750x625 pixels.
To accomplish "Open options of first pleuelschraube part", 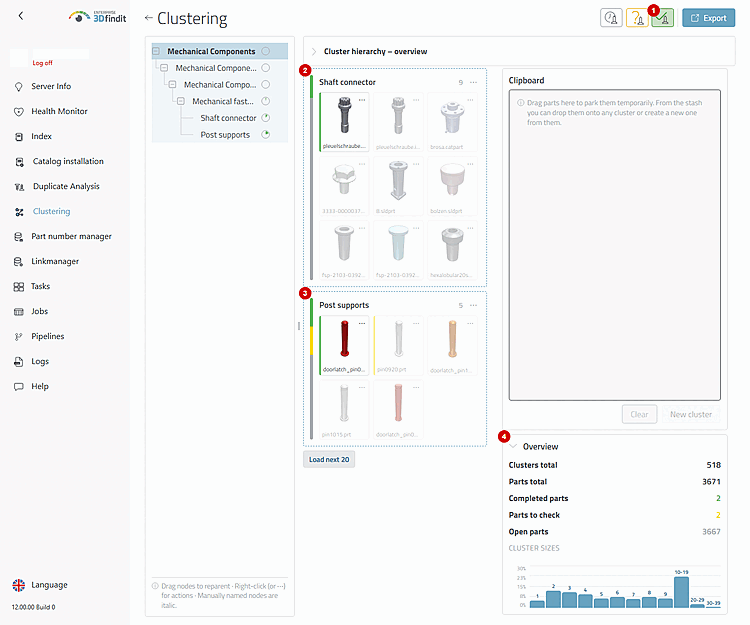I will pos(362,100).
